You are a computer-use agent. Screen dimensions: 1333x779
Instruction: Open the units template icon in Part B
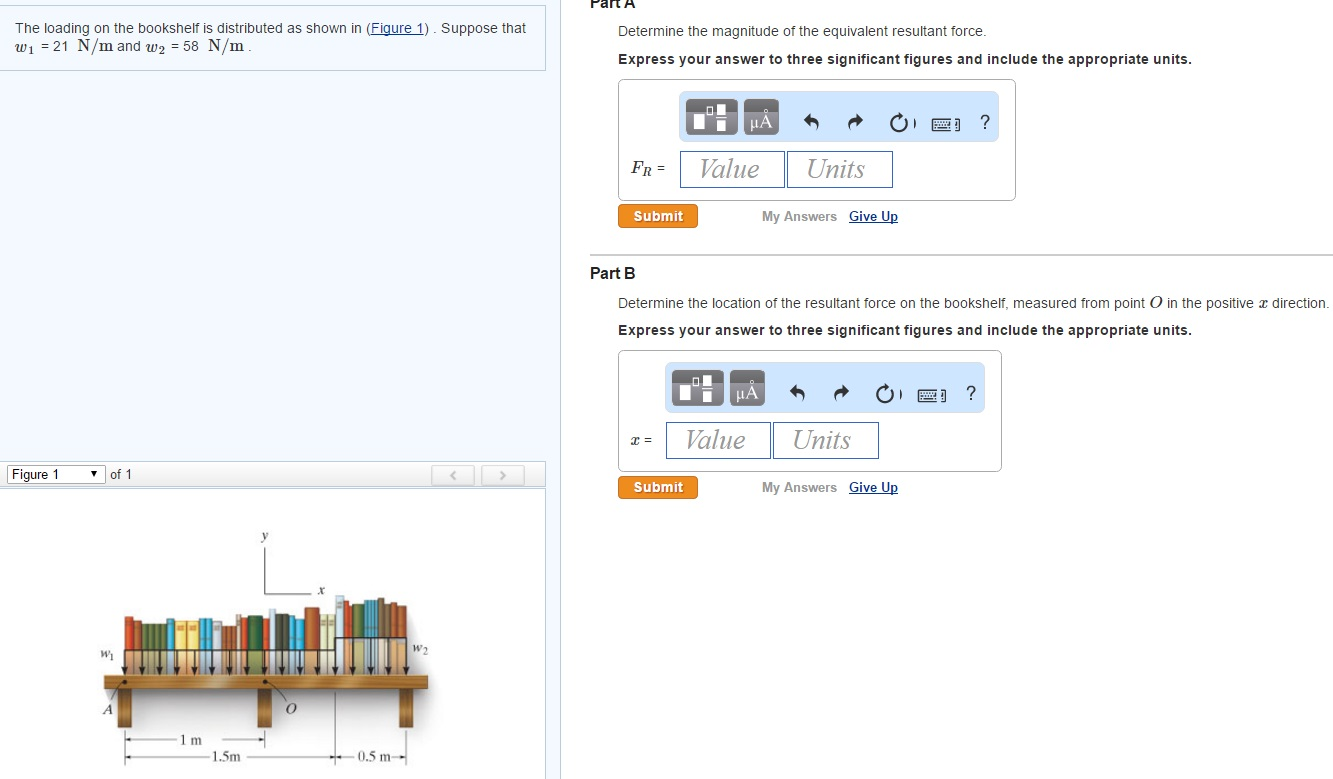696,387
